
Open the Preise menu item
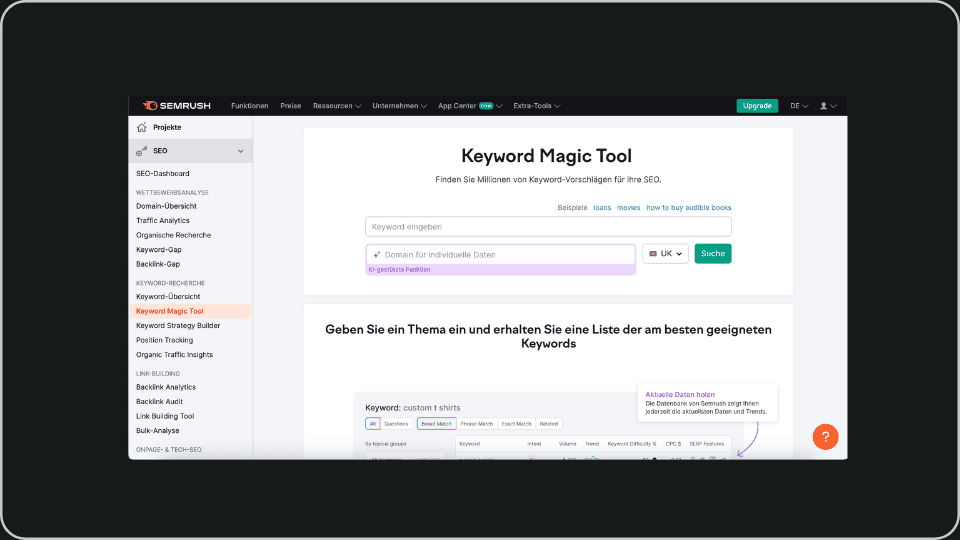291,106
